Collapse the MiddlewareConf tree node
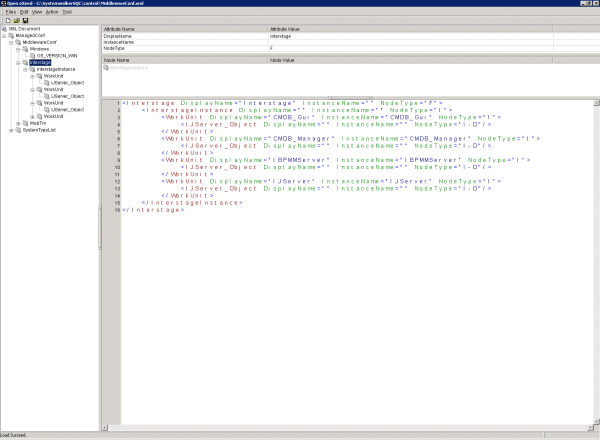Viewport: 600px width, 440px height. click(12, 43)
